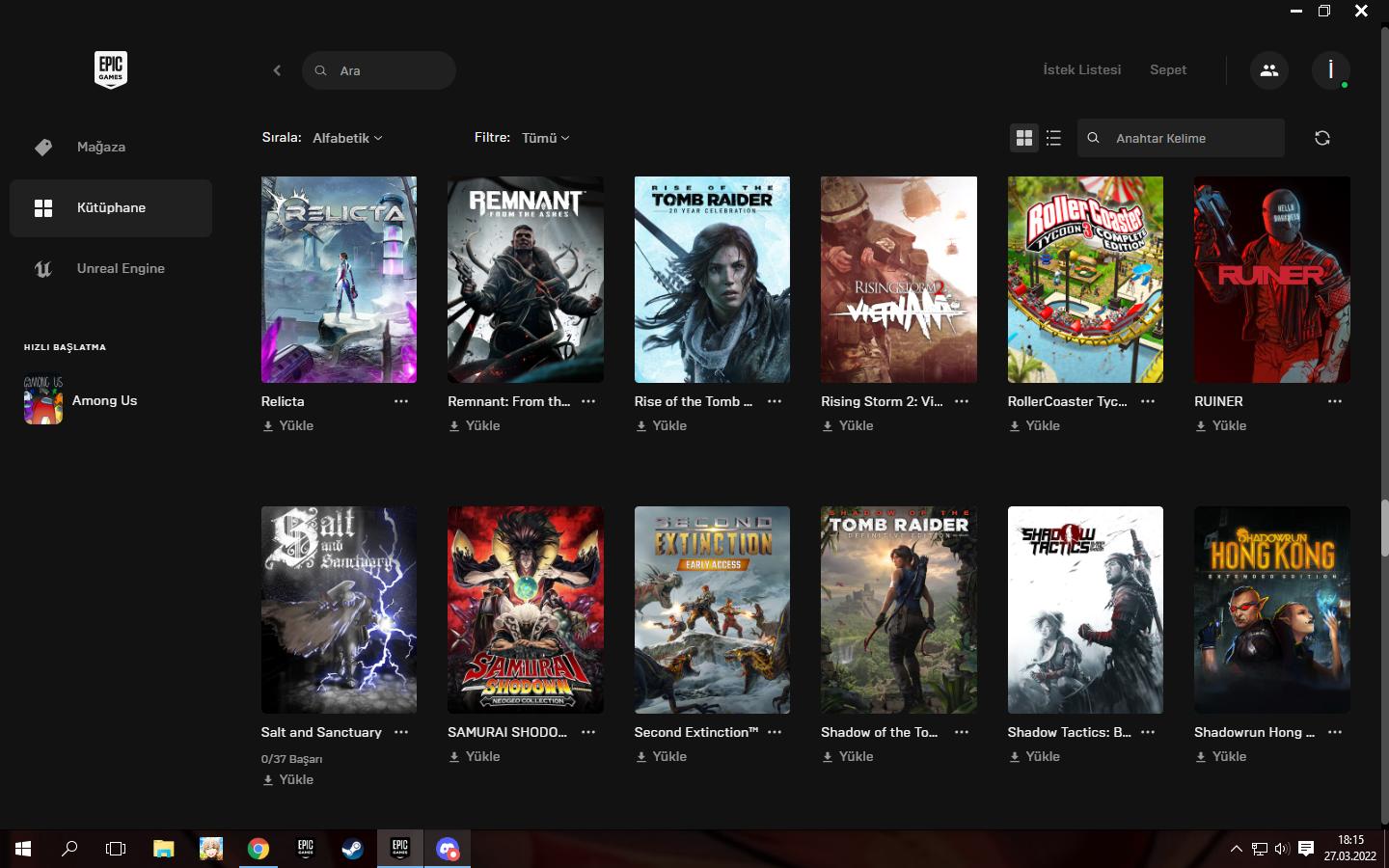Open options menu for SAMURAI SHODOWN
The image size is (1389, 868).
click(588, 732)
